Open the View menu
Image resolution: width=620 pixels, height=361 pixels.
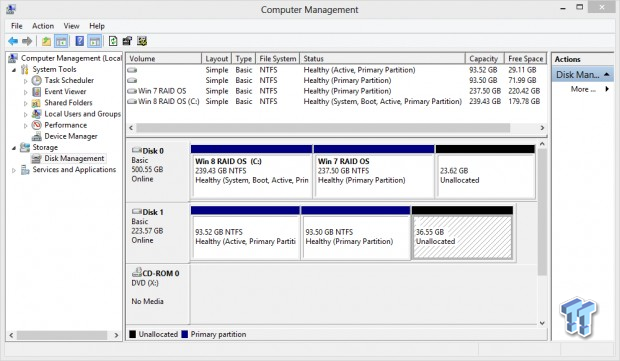click(72, 26)
